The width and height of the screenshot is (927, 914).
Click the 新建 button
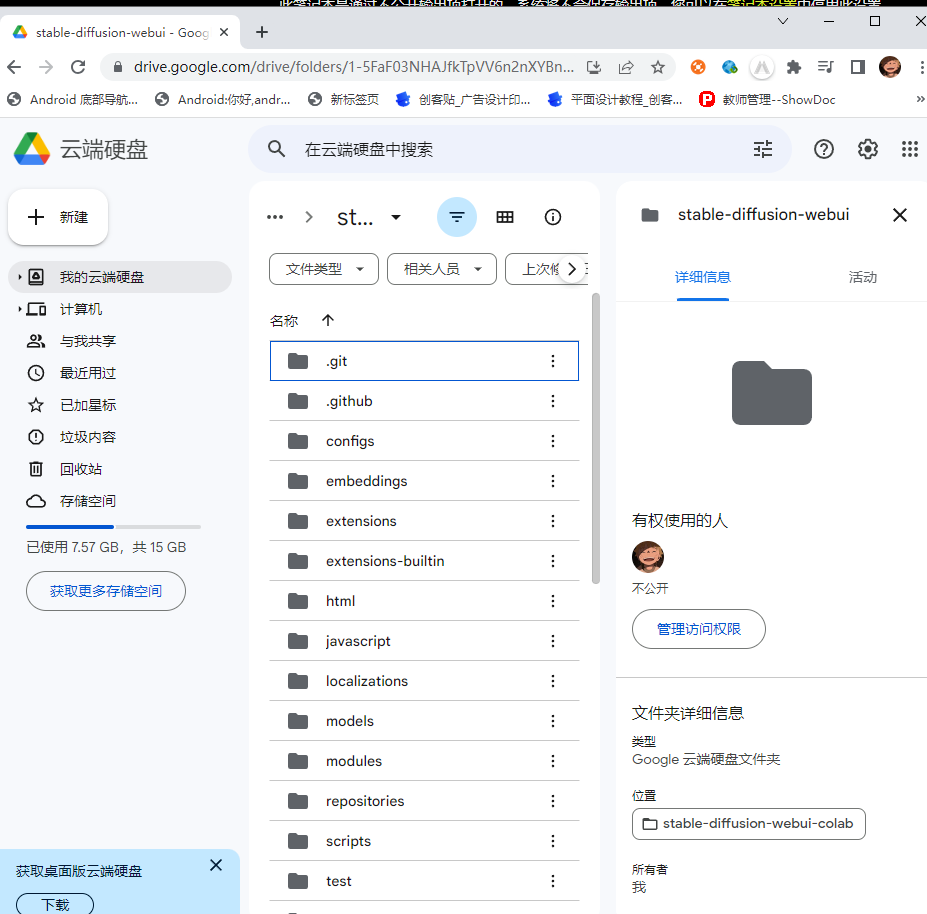58,217
